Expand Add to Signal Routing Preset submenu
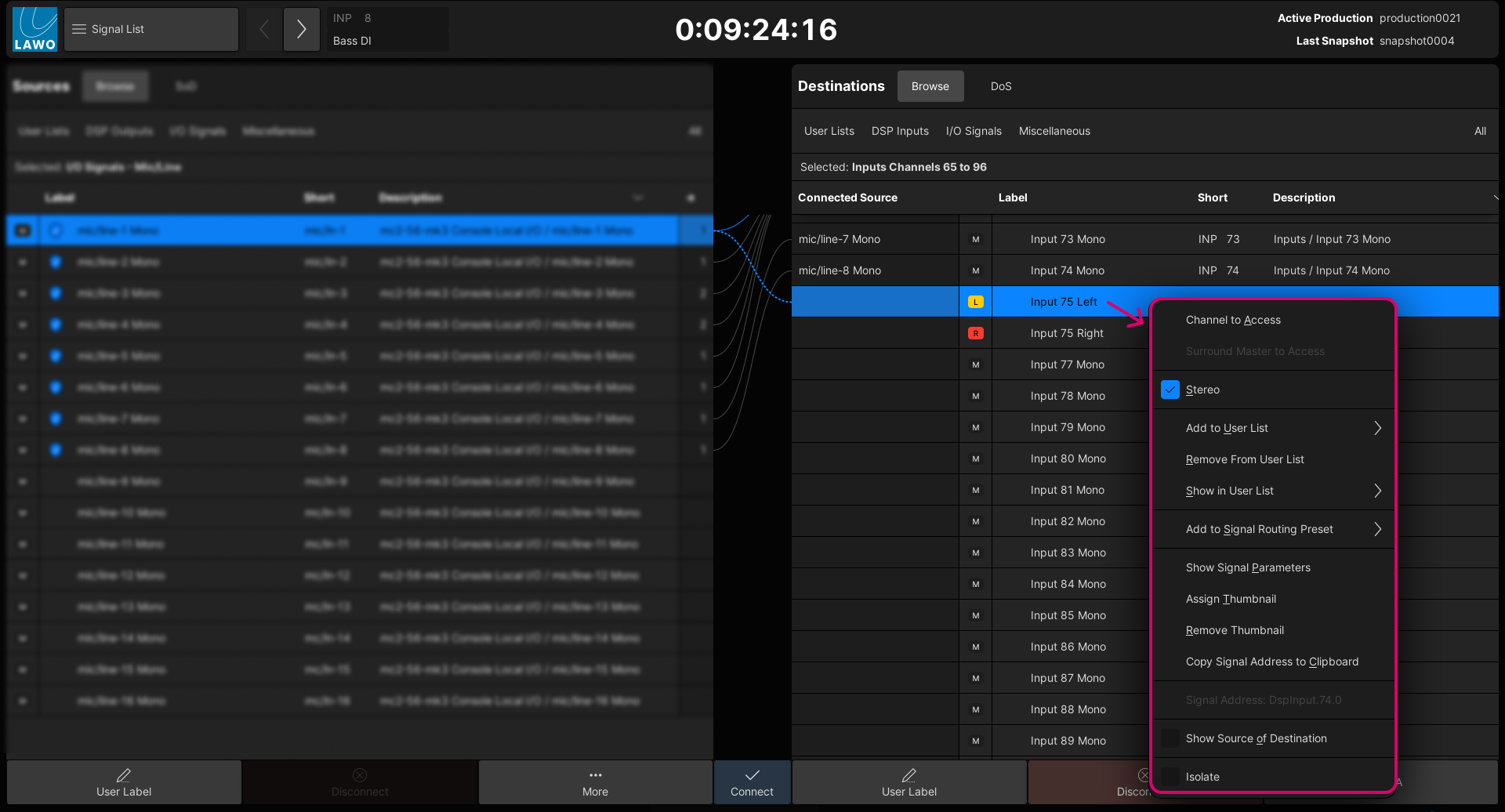Viewport: 1505px width, 812px height. pyautogui.click(x=1376, y=529)
